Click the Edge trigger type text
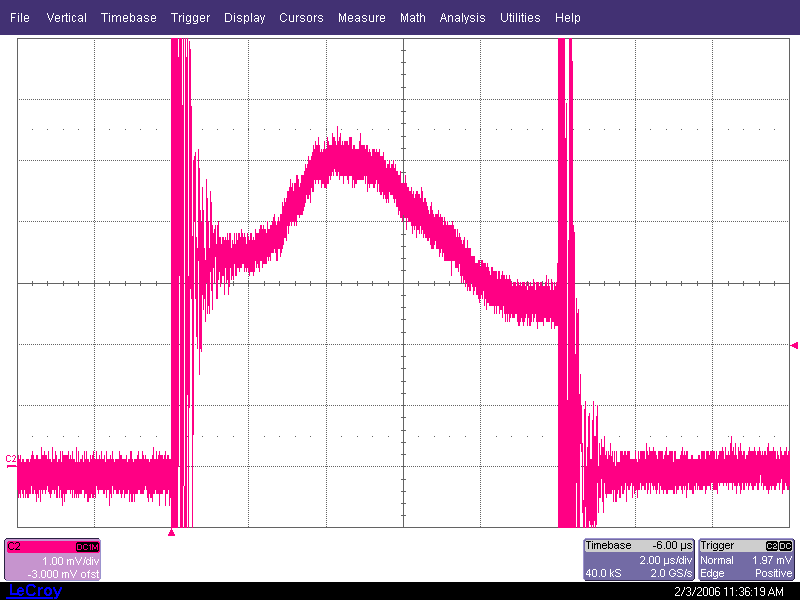 click(x=712, y=573)
